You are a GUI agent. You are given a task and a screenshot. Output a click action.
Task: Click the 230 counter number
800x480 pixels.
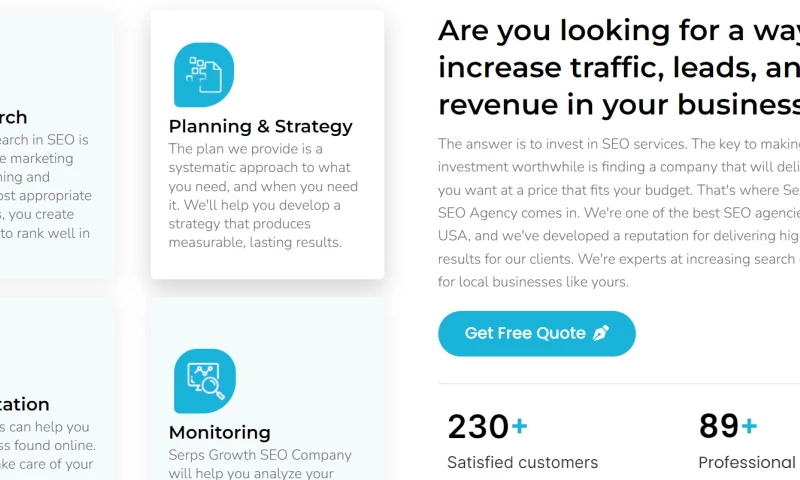click(478, 427)
